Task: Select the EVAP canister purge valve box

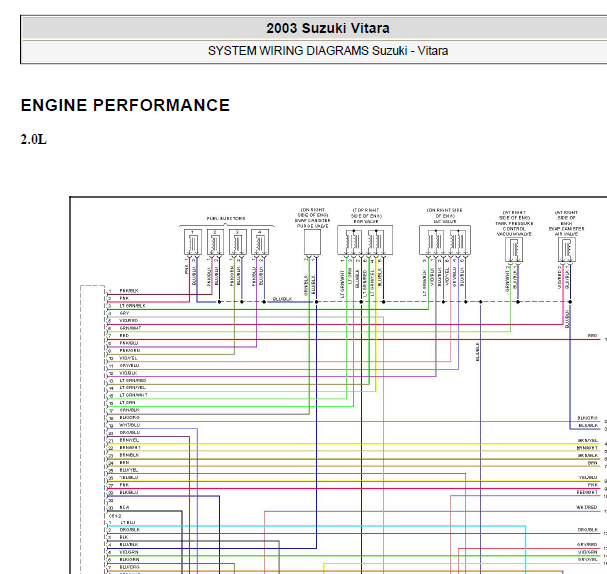Action: (312, 242)
